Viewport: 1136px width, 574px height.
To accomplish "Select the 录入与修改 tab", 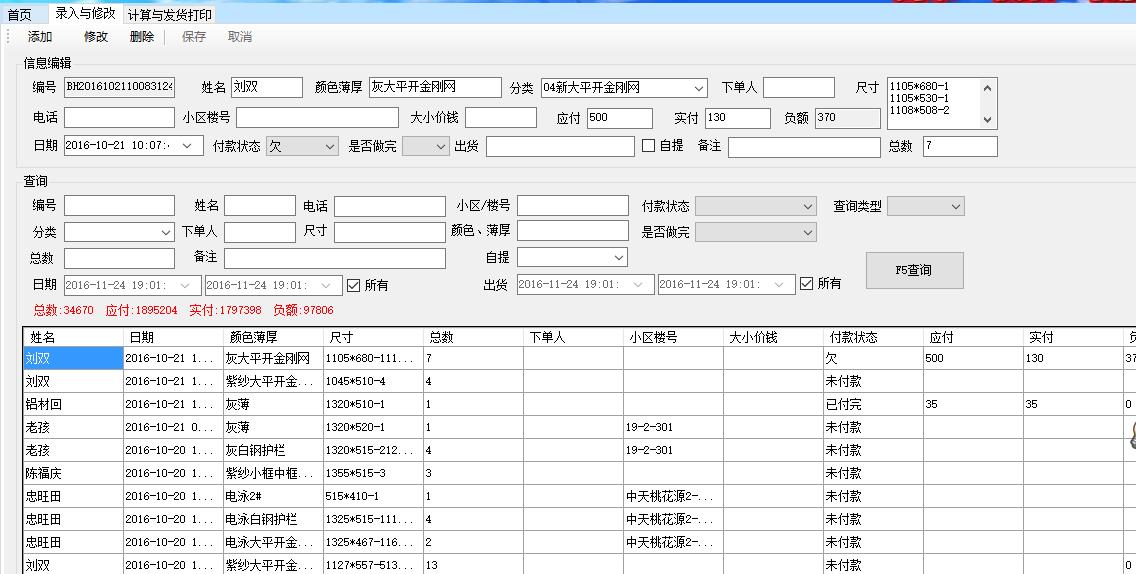I will point(85,14).
